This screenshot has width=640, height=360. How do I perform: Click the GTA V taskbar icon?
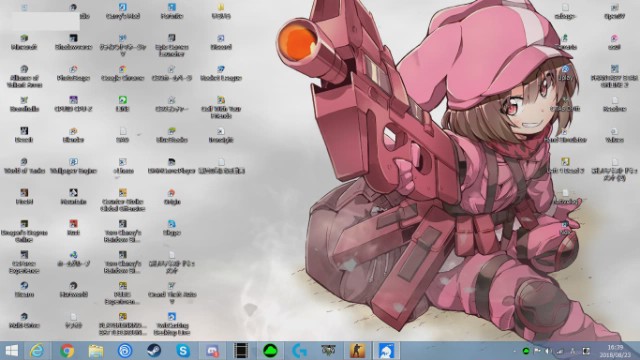328,351
